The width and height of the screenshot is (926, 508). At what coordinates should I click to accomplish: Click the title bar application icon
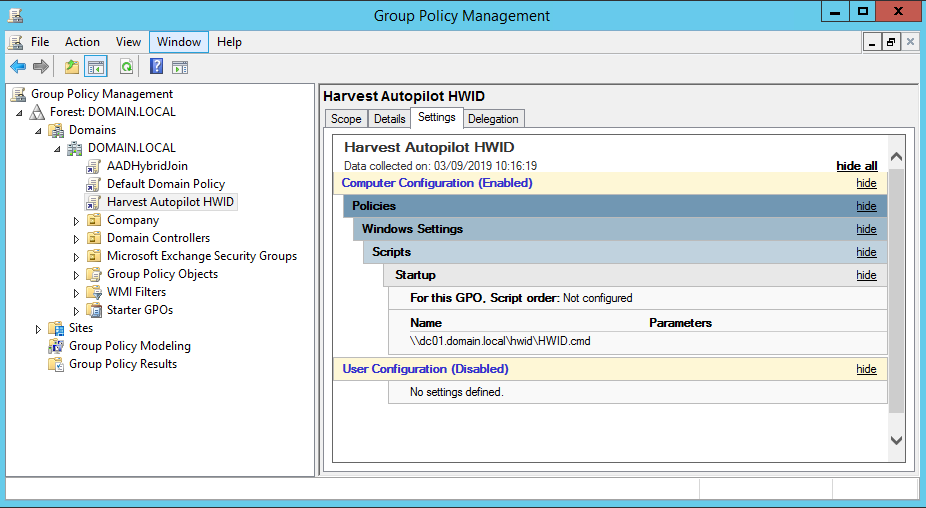click(16, 15)
